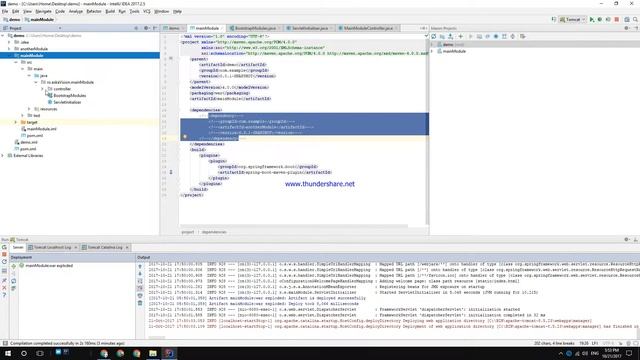Open help with the question mark icon
640x360 pixels.
click(x=4, y=295)
